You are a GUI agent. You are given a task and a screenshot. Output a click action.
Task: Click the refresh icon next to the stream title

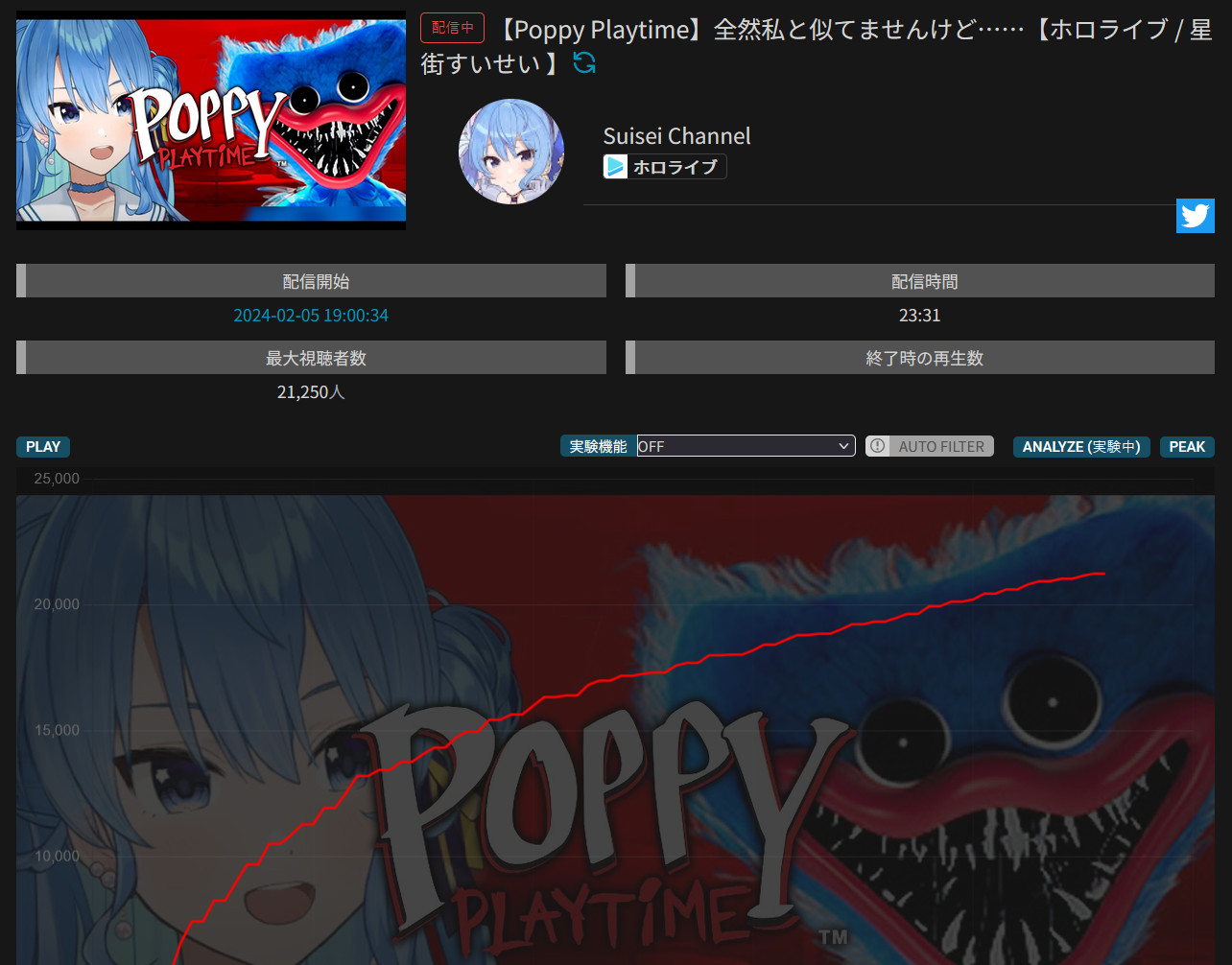pos(584,63)
